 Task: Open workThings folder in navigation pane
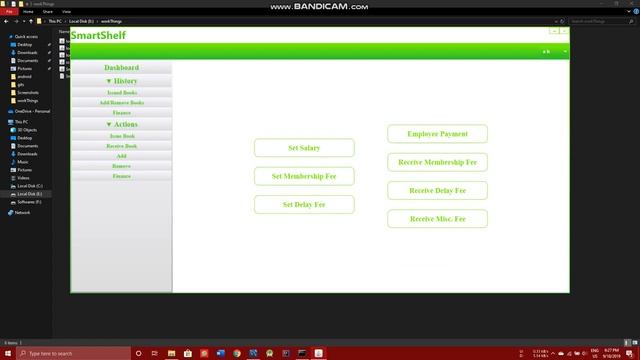28,101
